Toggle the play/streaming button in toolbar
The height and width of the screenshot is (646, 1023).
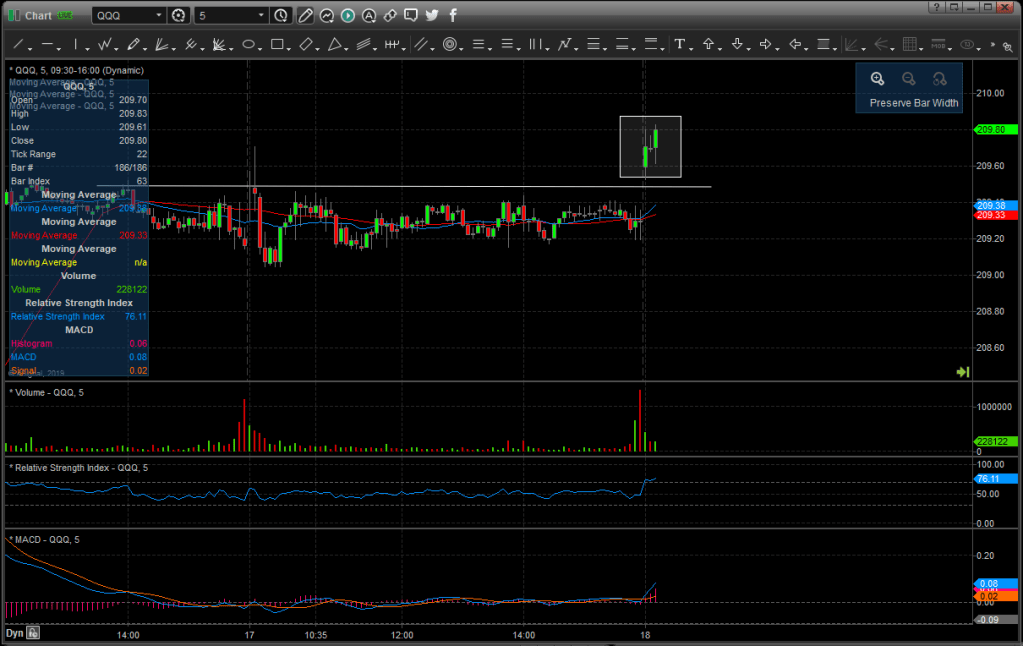[348, 15]
